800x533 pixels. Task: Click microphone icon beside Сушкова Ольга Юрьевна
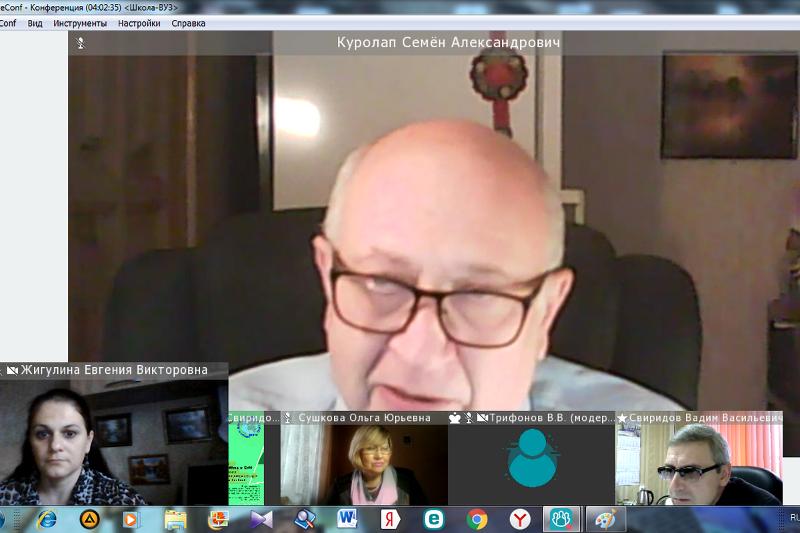coord(288,417)
